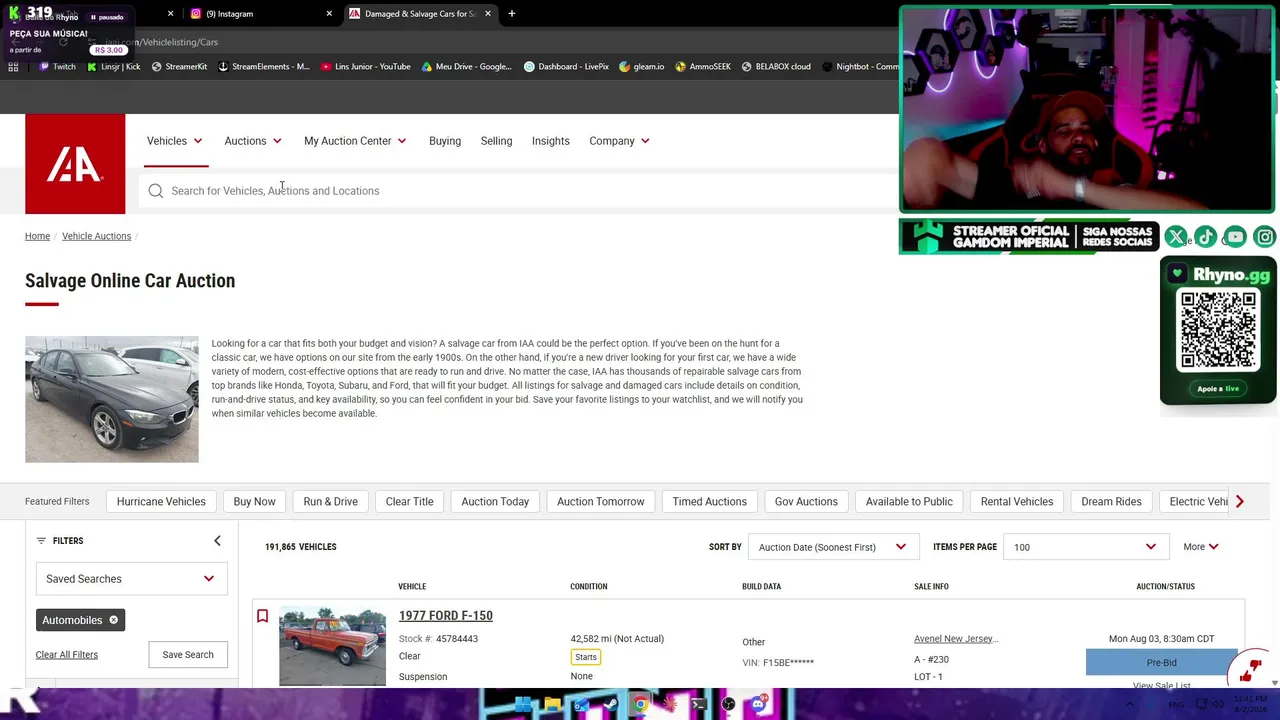Open Google Chrome from the taskbar

pos(640,705)
